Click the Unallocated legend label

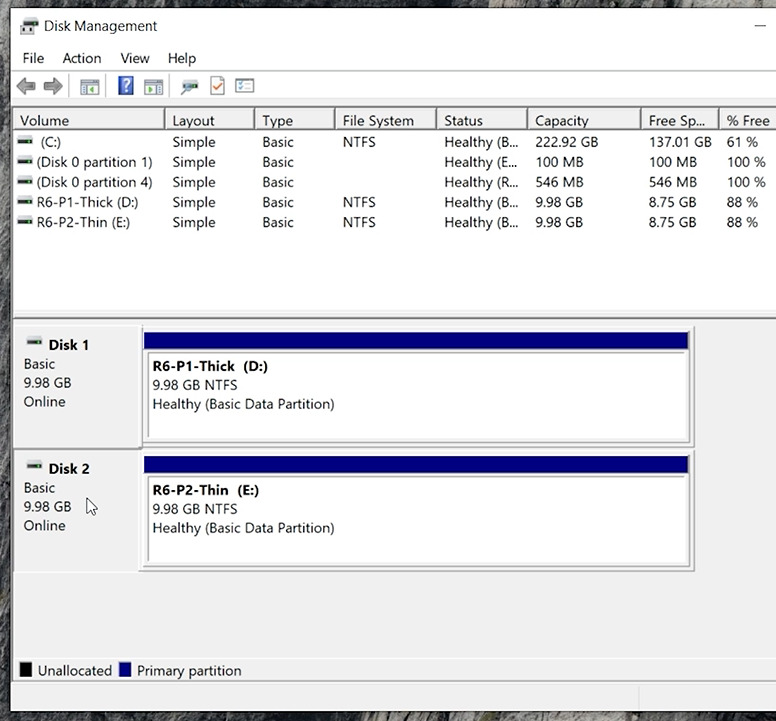coord(75,671)
